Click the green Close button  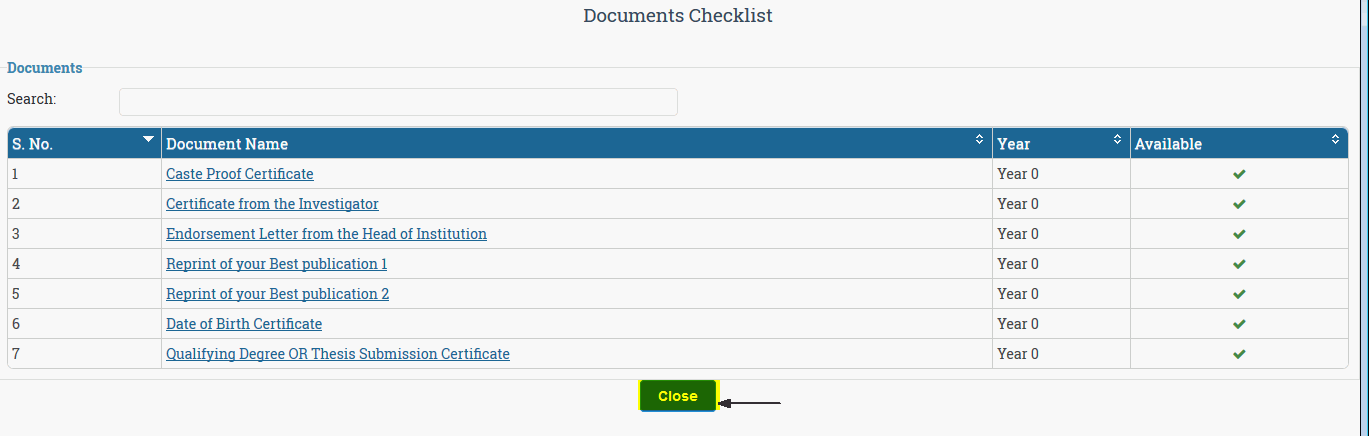pos(678,396)
